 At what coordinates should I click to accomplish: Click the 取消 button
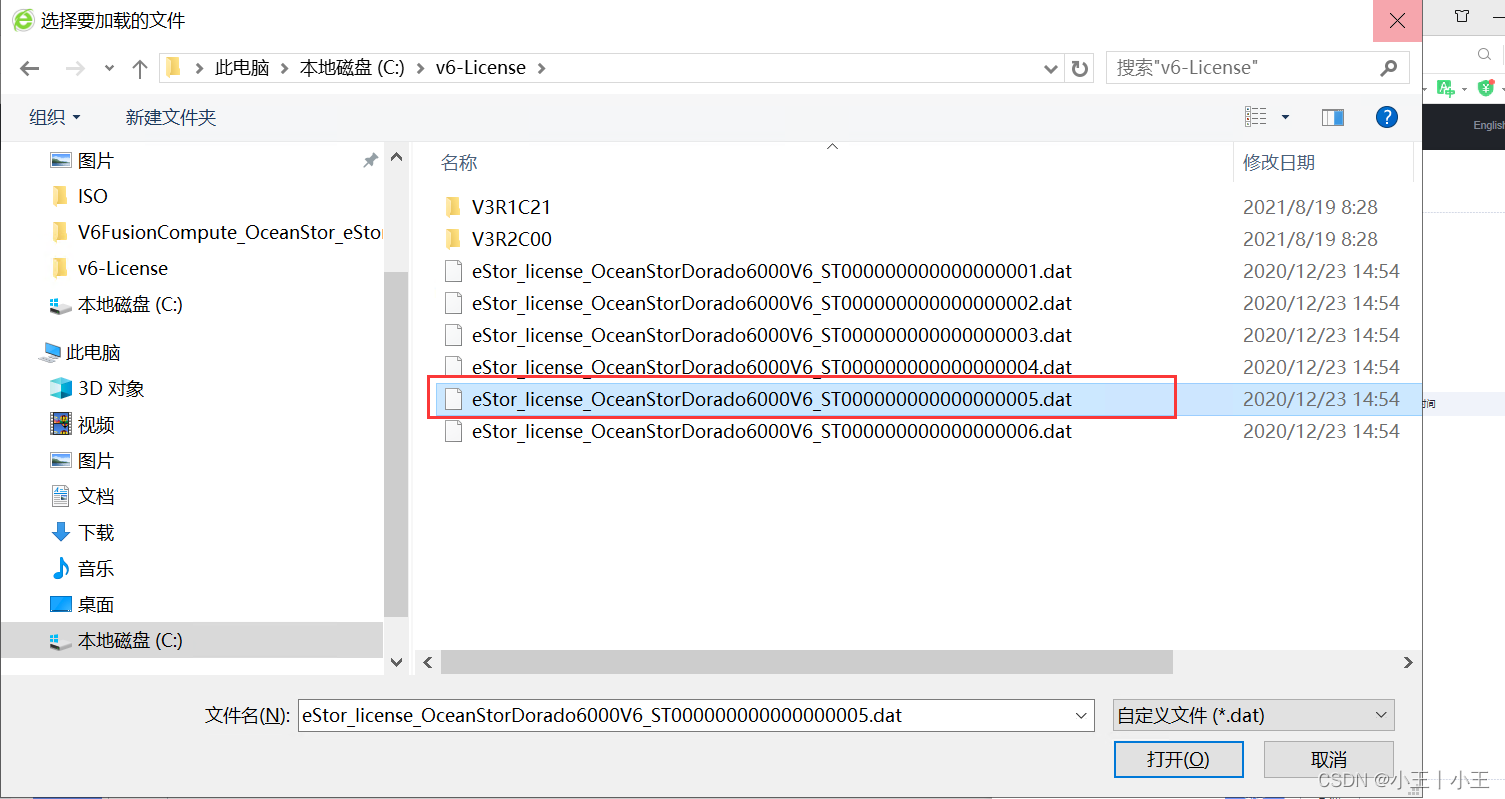click(x=1328, y=759)
